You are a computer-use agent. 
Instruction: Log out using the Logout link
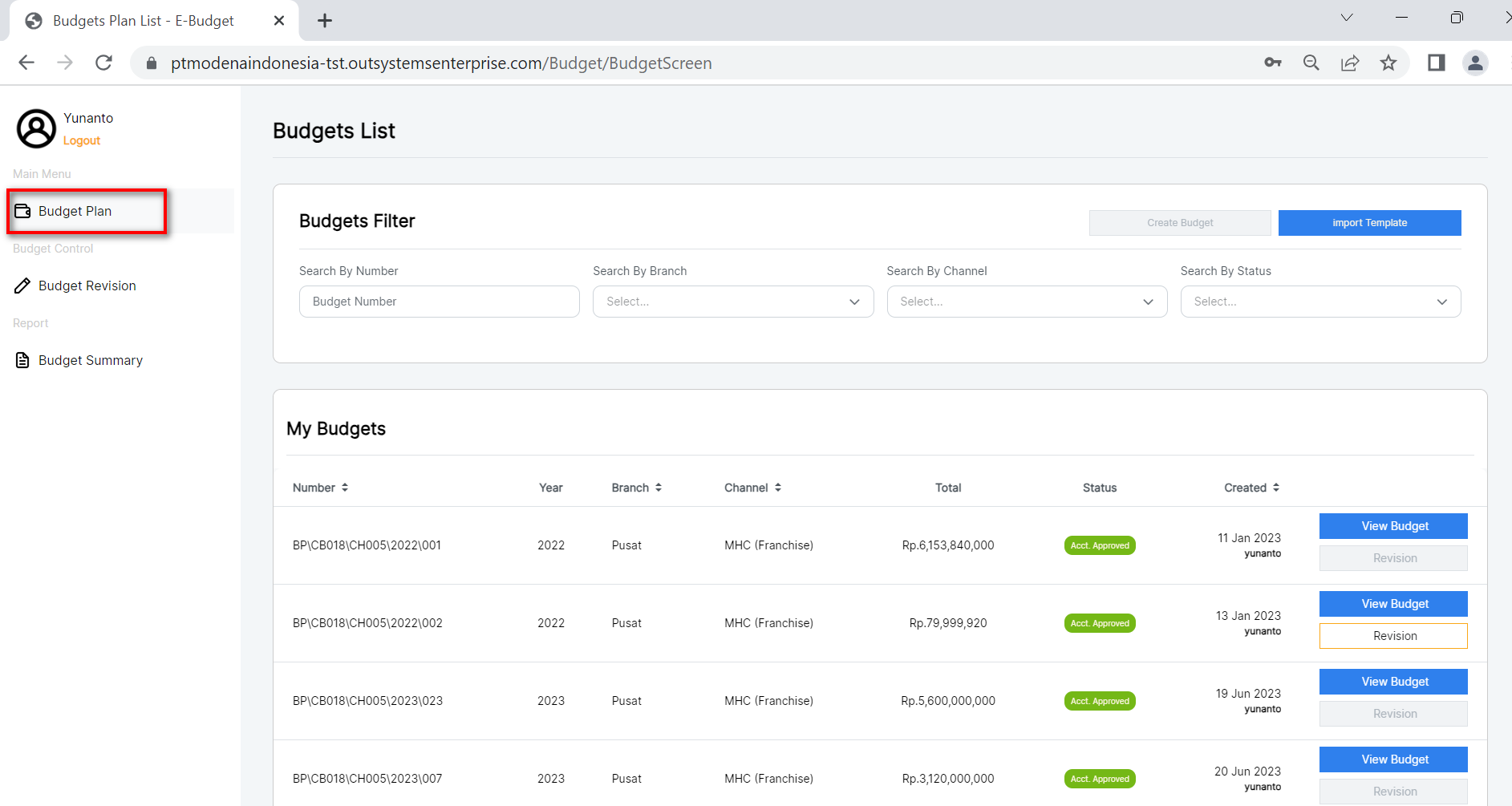(x=82, y=140)
